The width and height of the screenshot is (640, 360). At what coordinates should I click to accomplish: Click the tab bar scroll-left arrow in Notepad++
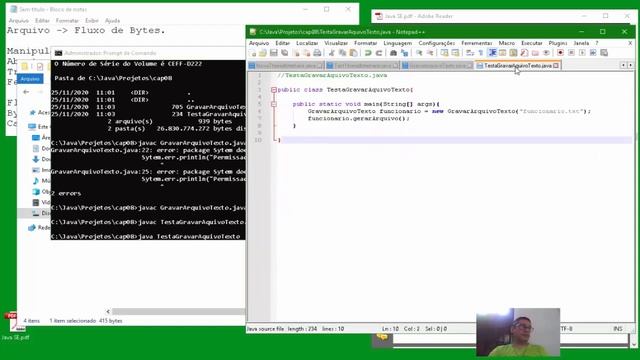tap(623, 65)
